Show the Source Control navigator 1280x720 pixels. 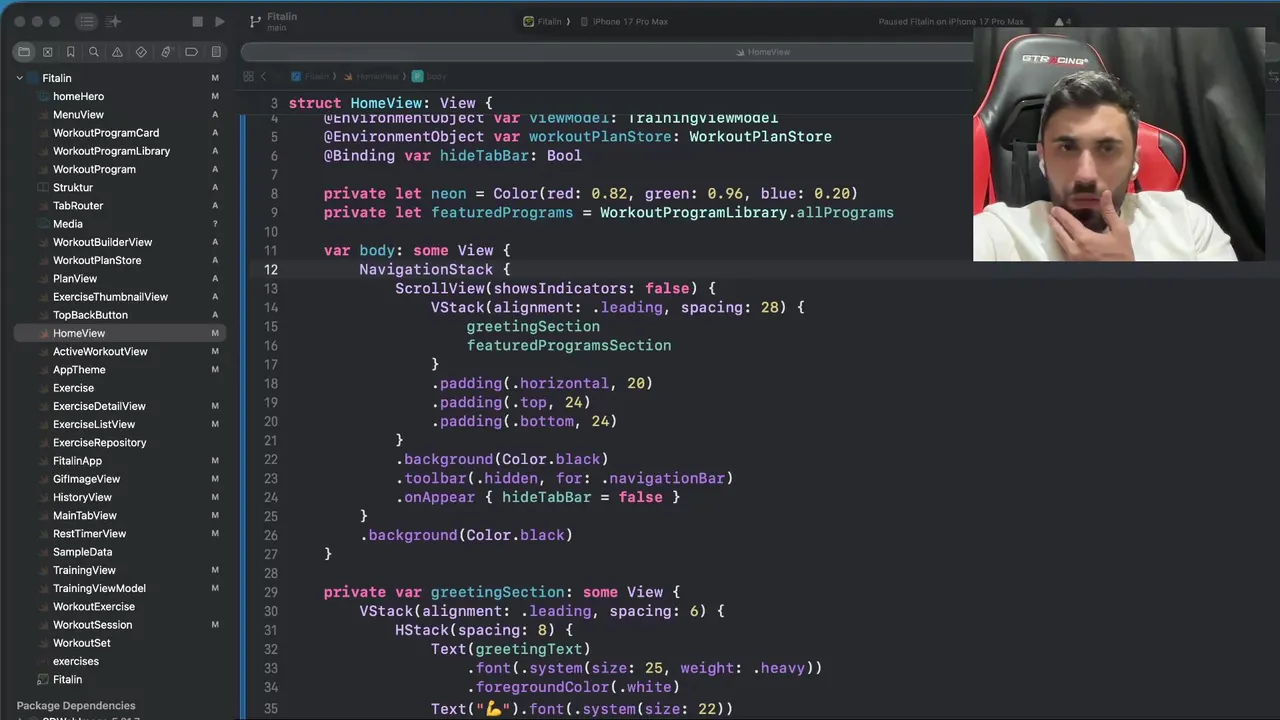[x=47, y=52]
